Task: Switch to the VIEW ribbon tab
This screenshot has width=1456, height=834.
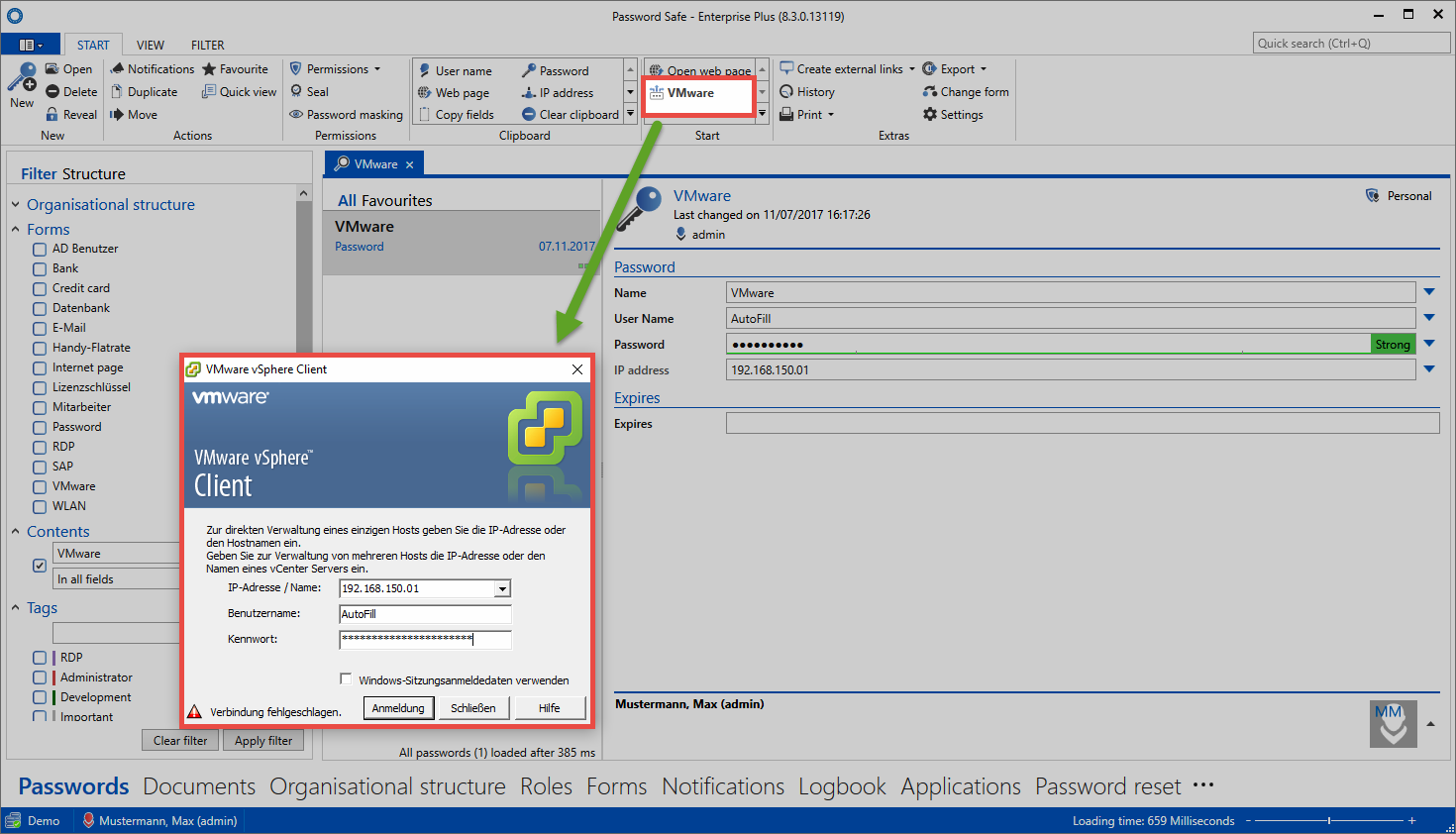Action: point(151,46)
